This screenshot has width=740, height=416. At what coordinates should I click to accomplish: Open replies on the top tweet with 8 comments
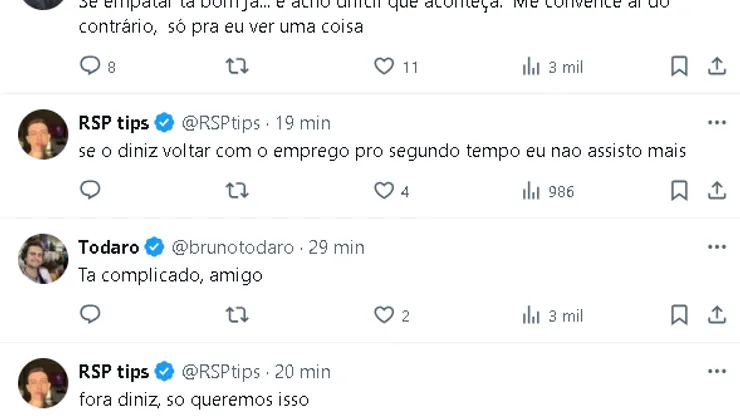[90, 66]
